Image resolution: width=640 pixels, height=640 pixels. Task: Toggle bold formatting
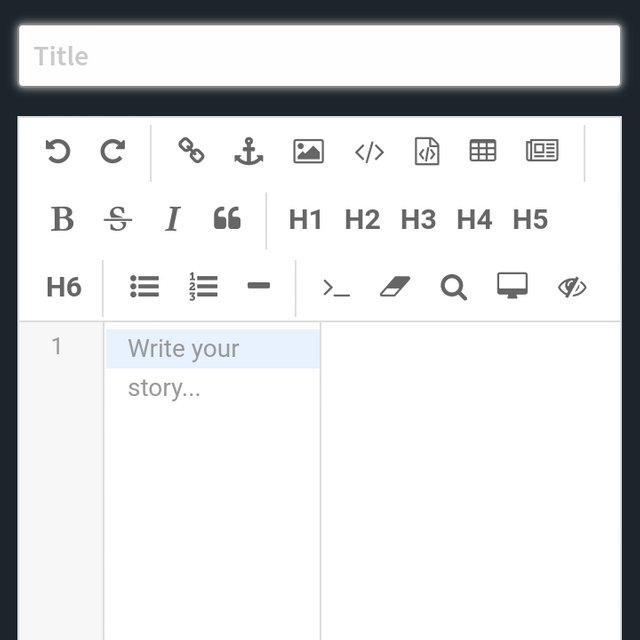tap(62, 219)
